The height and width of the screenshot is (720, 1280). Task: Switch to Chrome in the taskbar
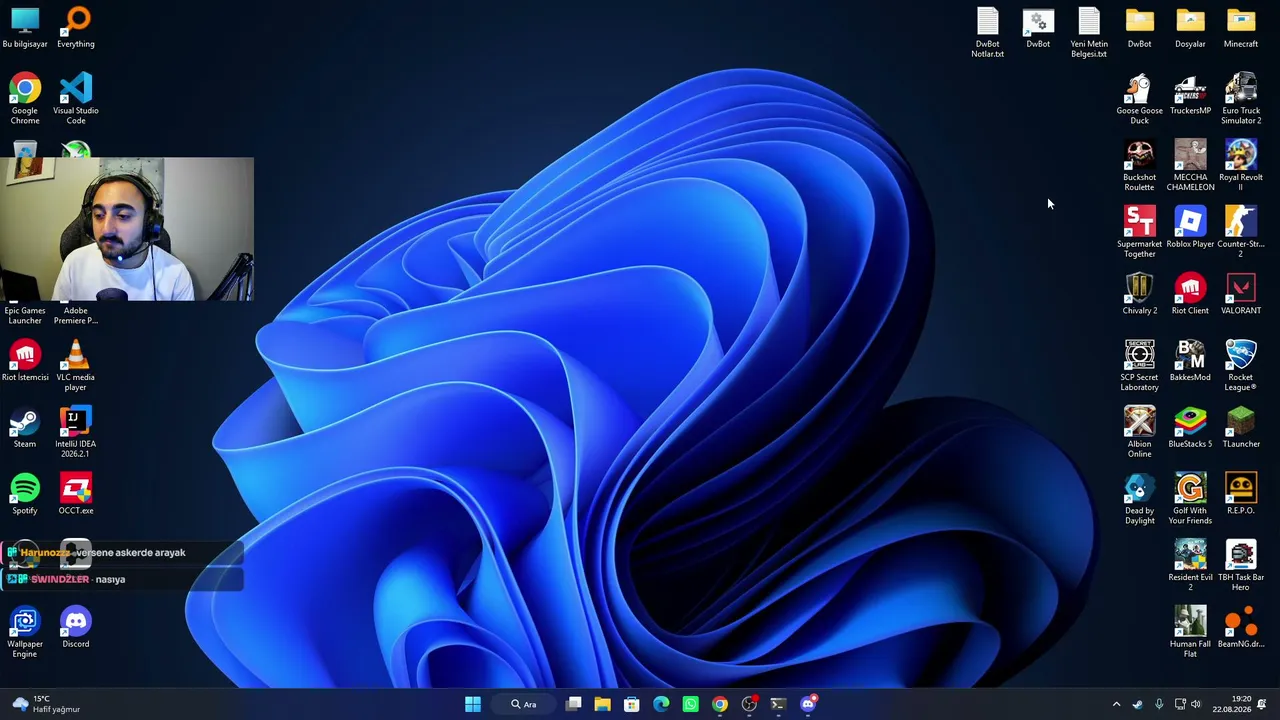(x=720, y=704)
